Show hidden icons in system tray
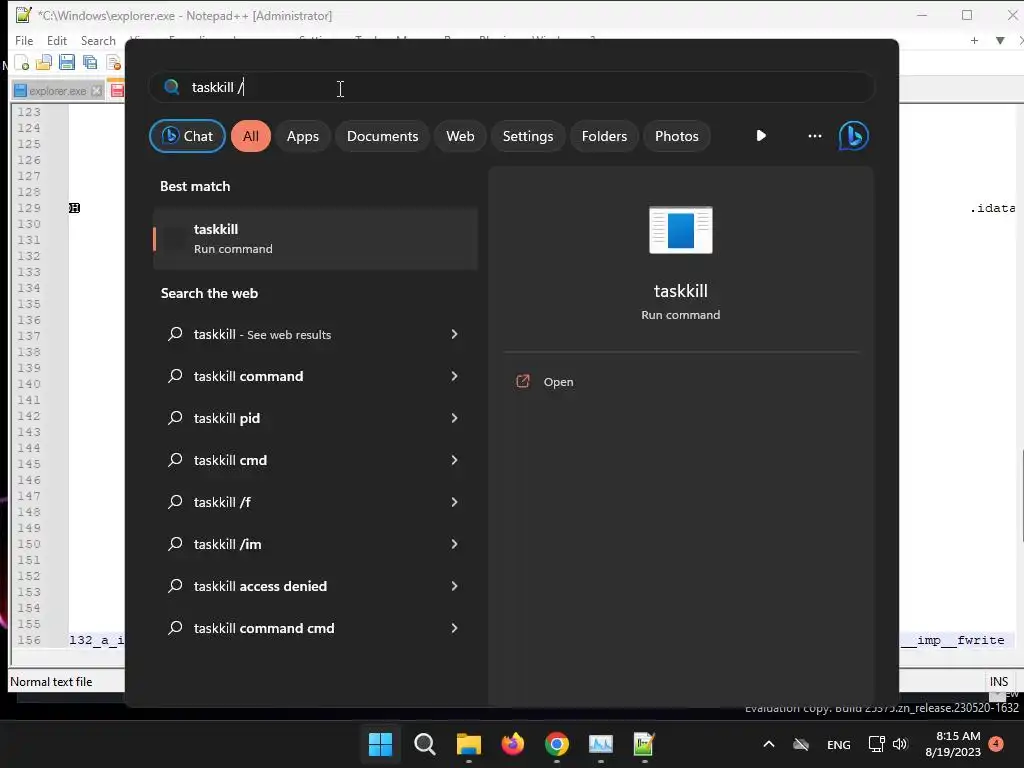 point(769,744)
